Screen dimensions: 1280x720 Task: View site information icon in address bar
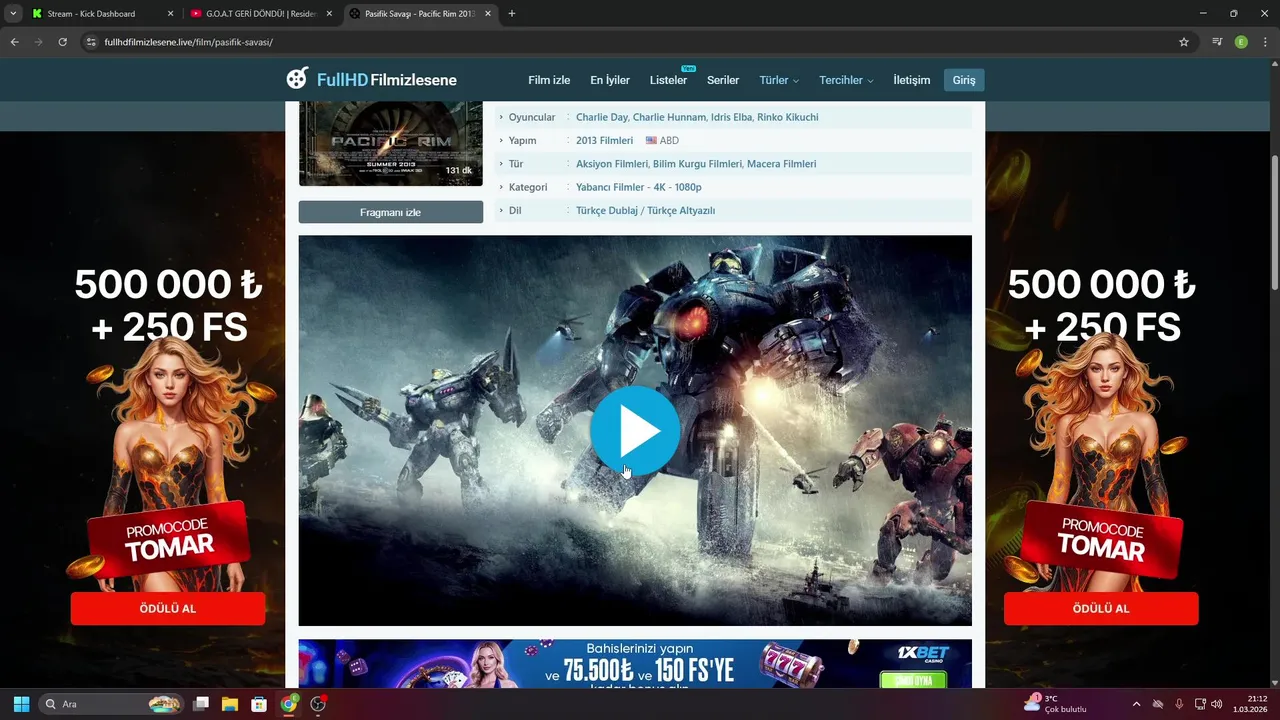click(x=91, y=42)
